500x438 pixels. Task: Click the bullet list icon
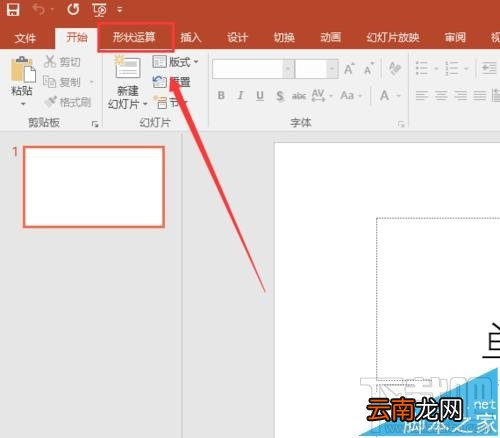click(x=422, y=68)
